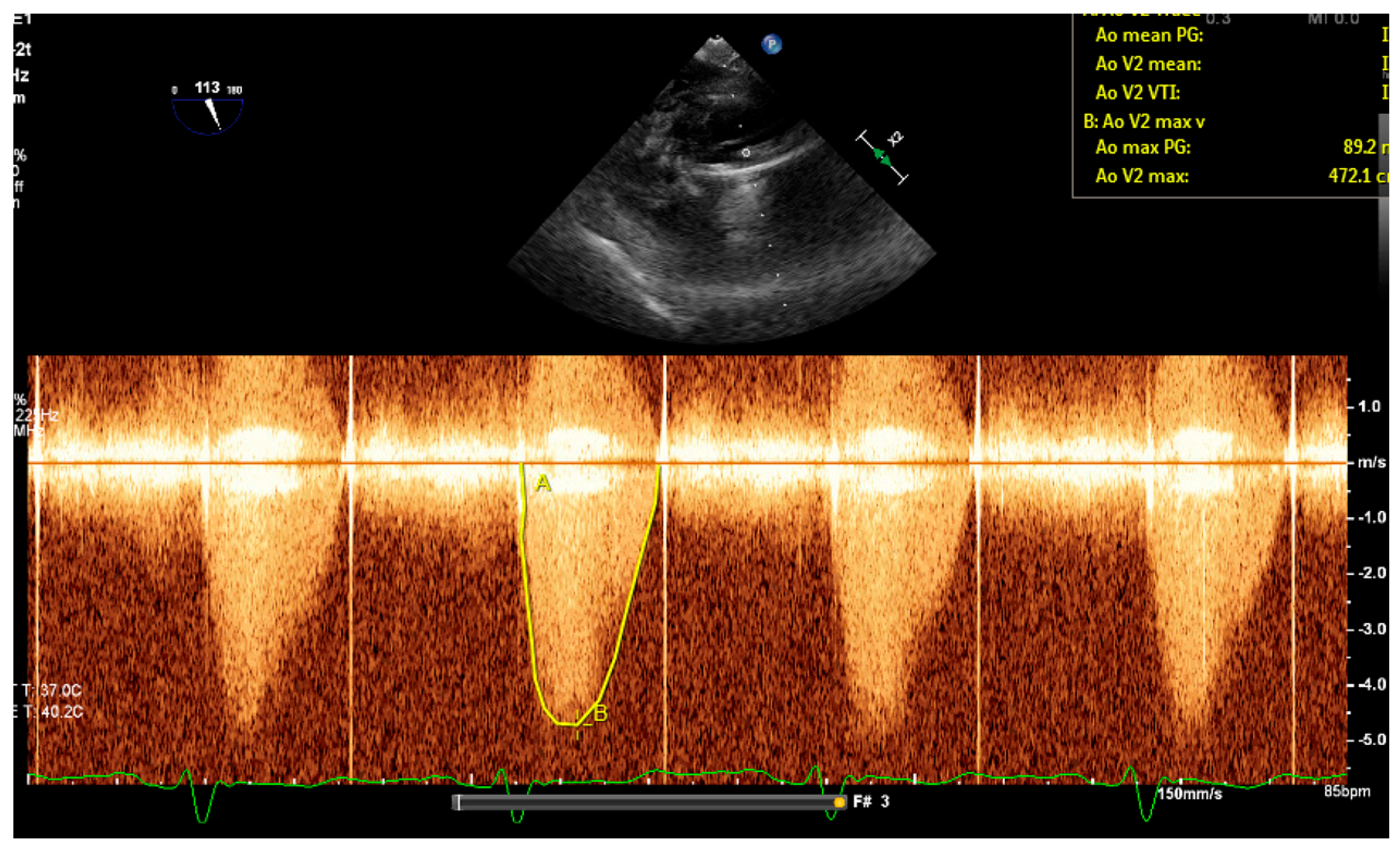Click the 113 degree angle dial
This screenshot has height=853, width=1400.
[208, 112]
